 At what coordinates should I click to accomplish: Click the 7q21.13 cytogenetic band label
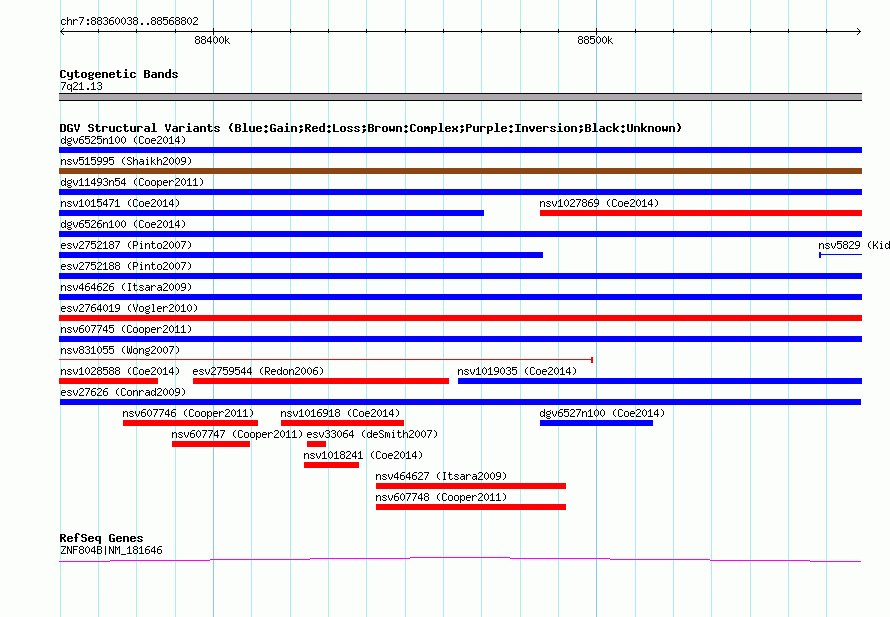pos(81,86)
